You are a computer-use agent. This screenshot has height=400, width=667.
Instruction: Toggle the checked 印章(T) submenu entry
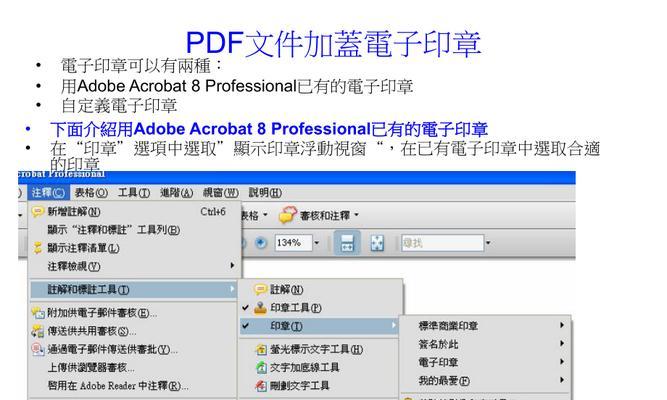pyautogui.click(x=319, y=326)
